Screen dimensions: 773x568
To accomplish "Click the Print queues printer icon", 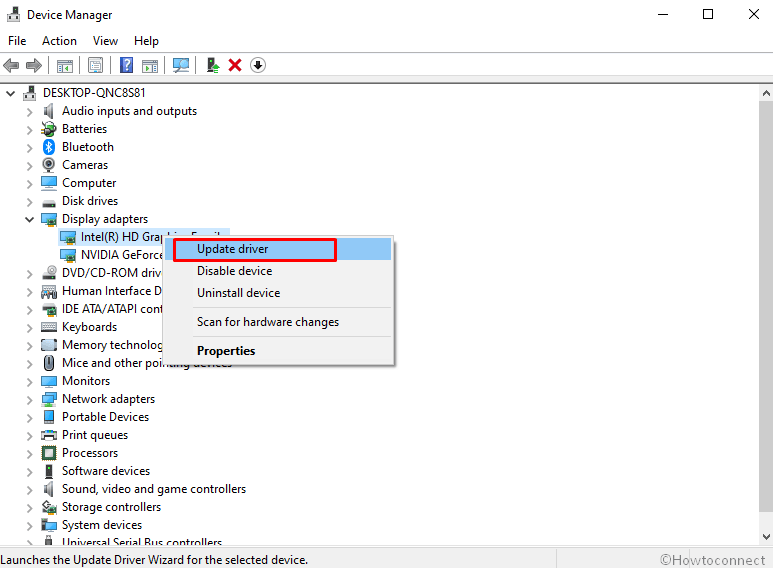I will click(49, 435).
